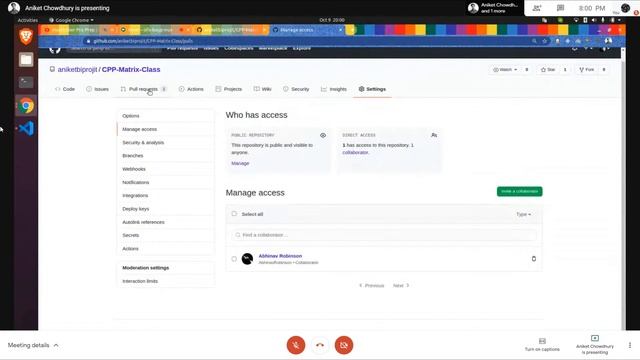Screen dimensions: 640x360
Task: Open Autolink references settings
Action: [166, 222]
